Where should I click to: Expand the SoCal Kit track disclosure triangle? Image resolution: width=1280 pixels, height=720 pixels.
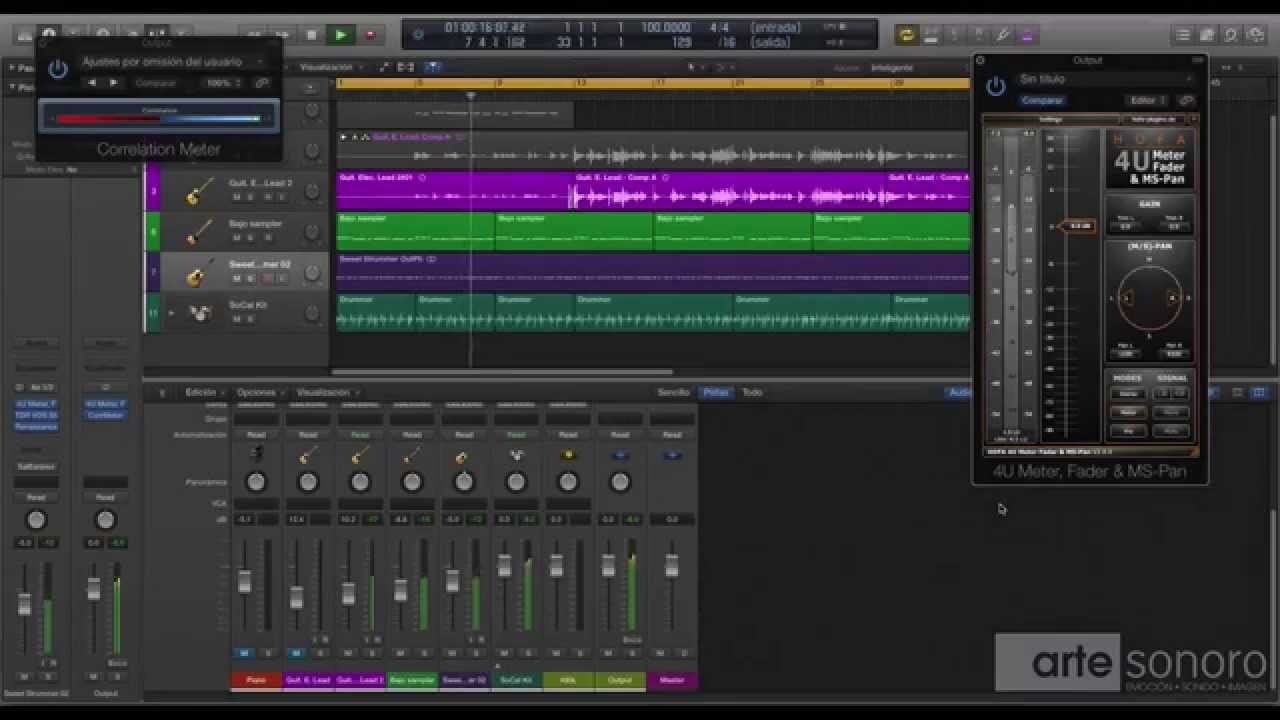pos(171,313)
